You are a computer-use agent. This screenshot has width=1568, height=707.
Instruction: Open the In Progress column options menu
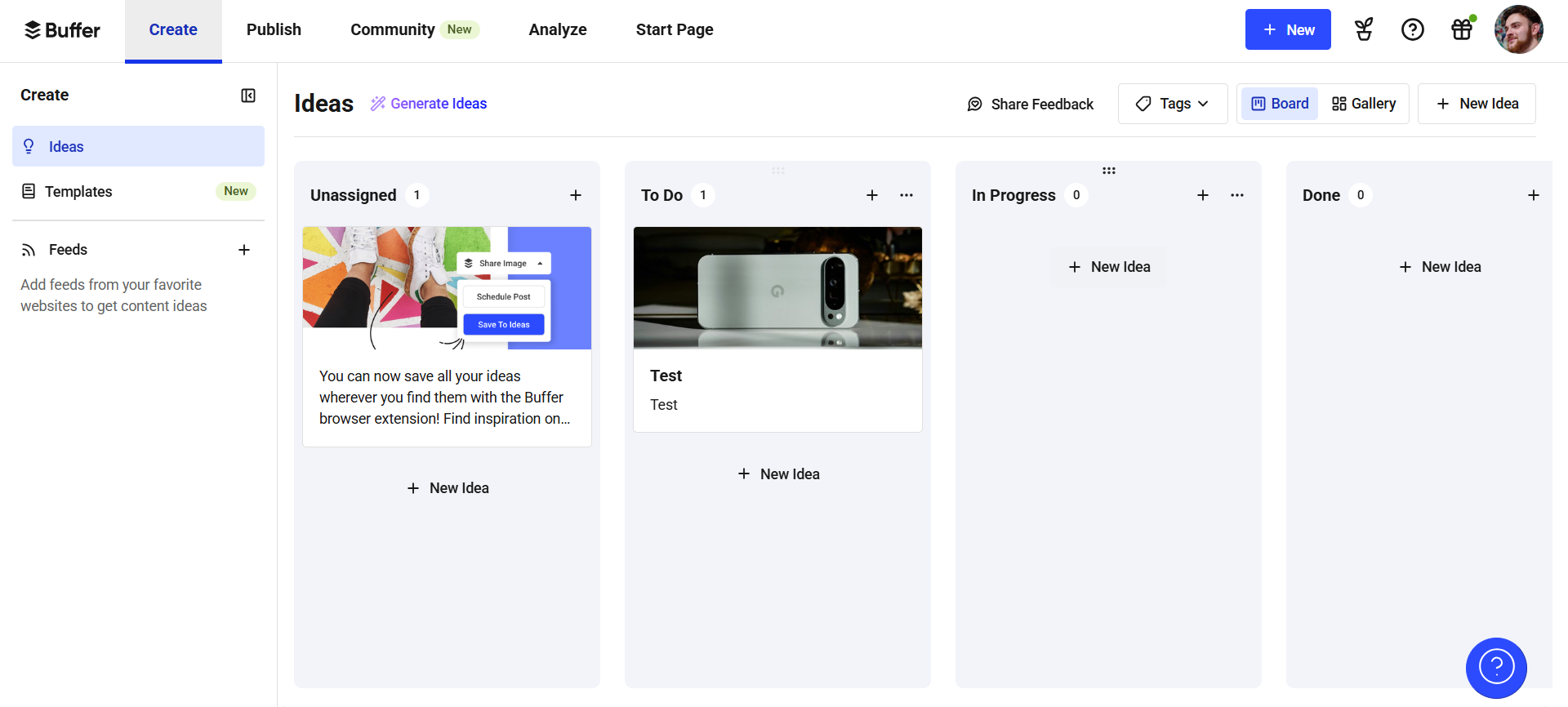1237,195
